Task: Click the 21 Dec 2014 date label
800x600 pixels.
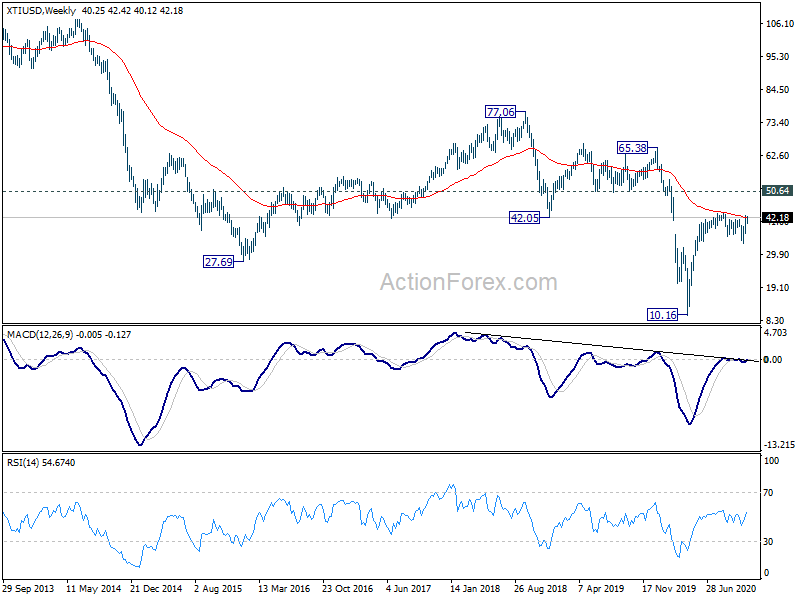Action: [x=157, y=589]
